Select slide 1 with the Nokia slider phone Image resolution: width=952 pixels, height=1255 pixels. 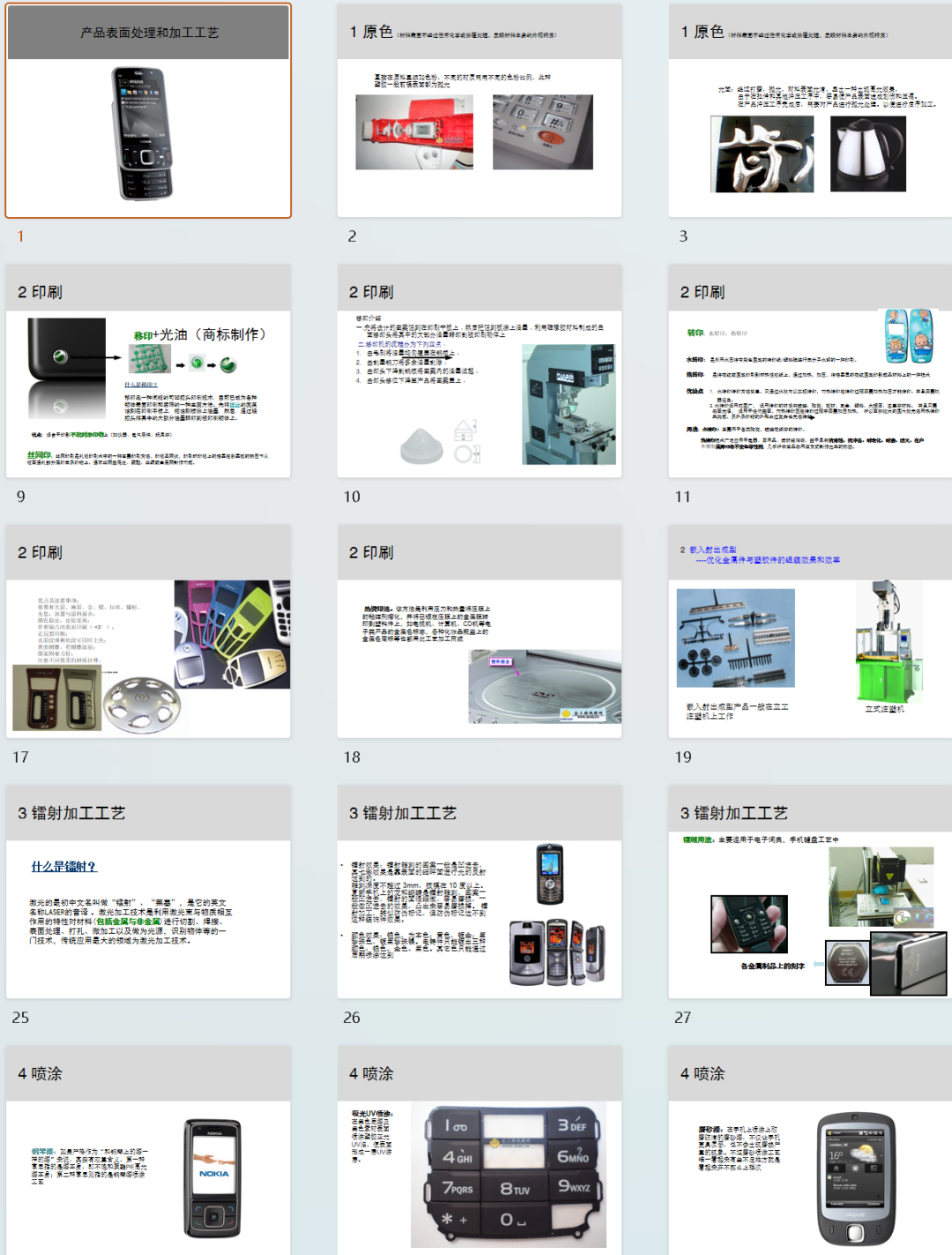pos(148,111)
